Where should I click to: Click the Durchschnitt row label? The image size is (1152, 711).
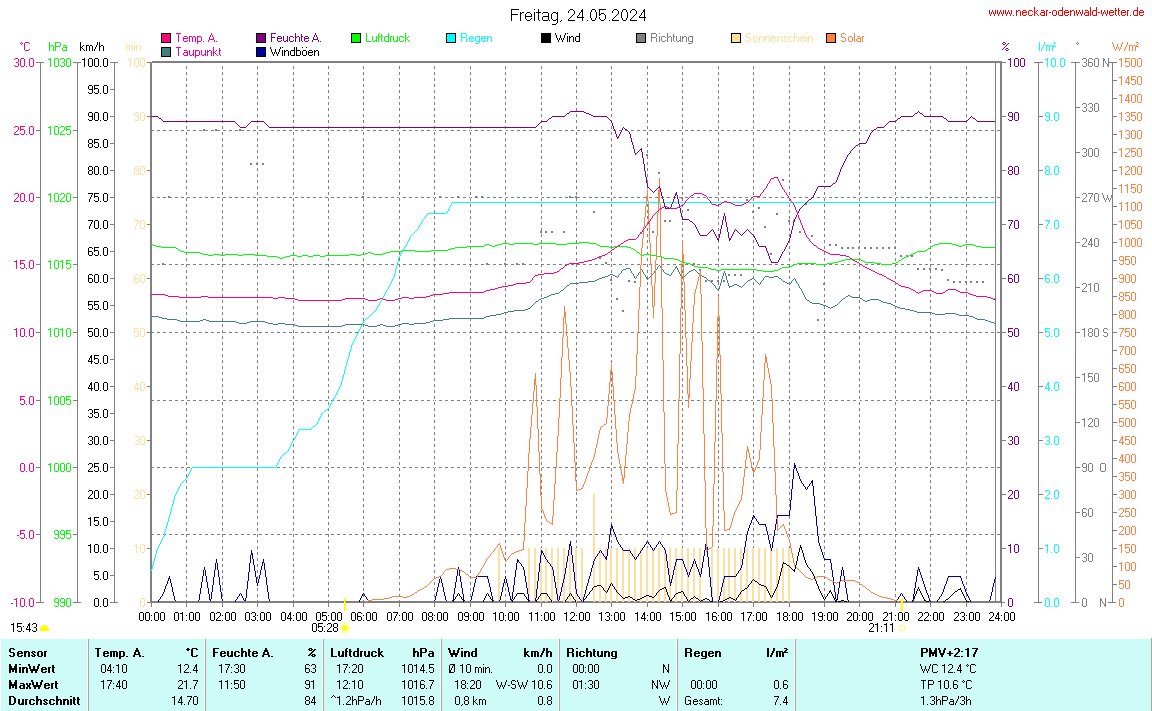(43, 701)
